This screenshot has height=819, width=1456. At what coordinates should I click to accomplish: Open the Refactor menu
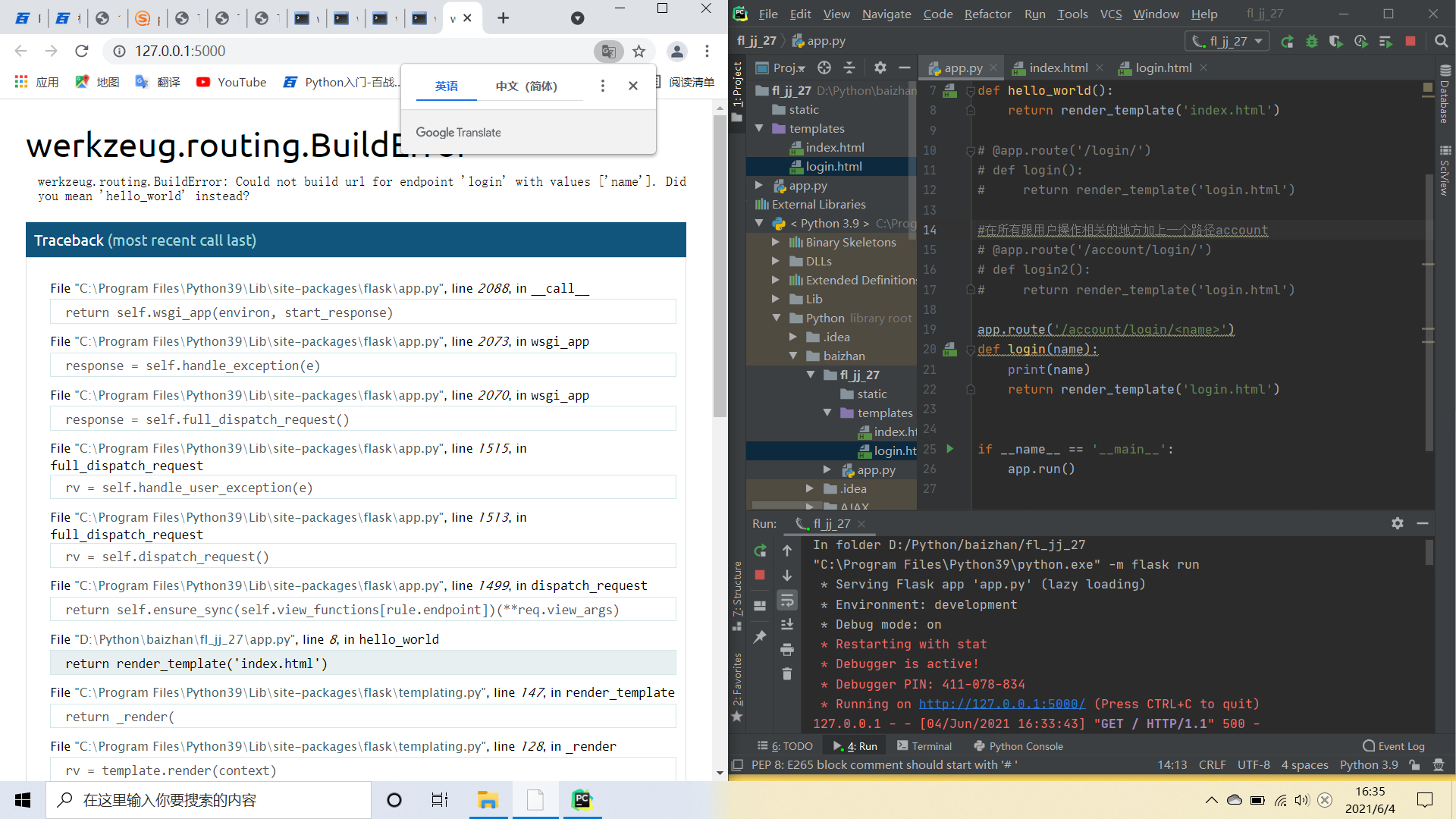987,14
